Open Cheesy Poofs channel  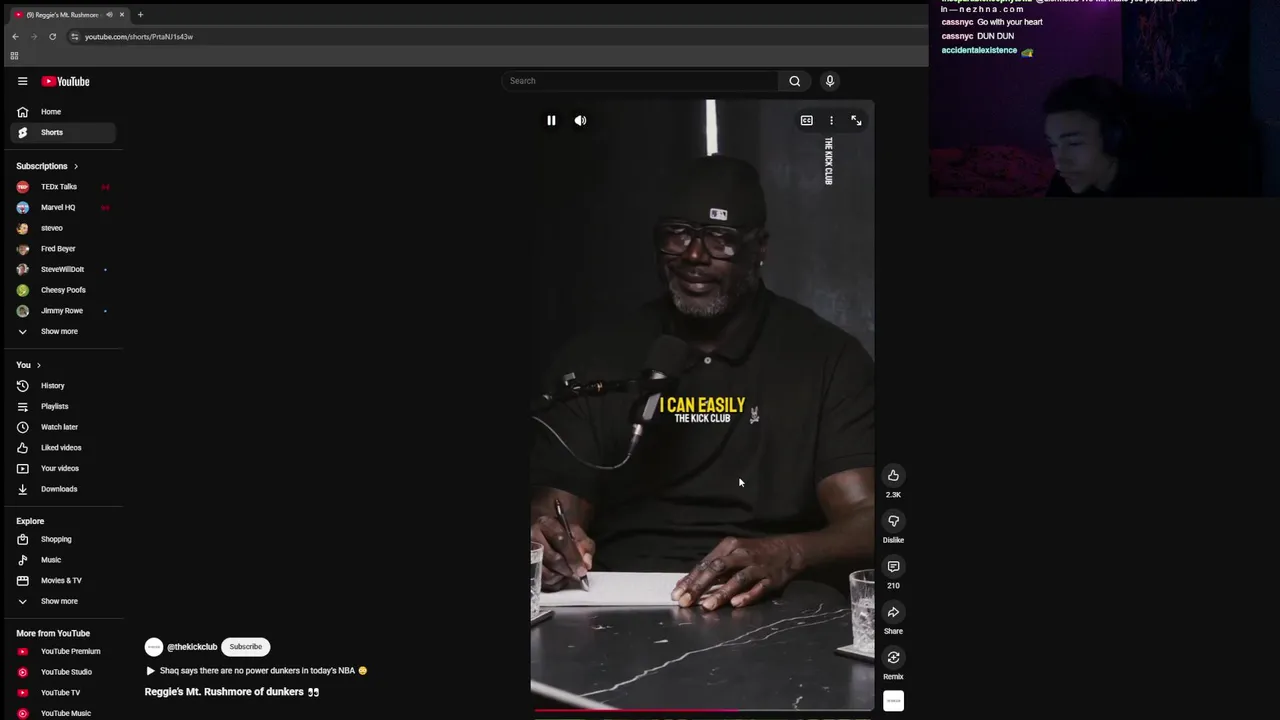point(63,290)
